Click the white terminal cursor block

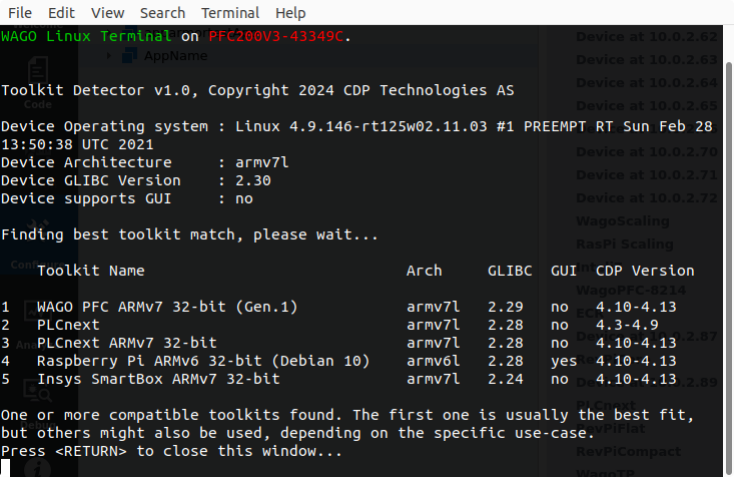[5, 467]
